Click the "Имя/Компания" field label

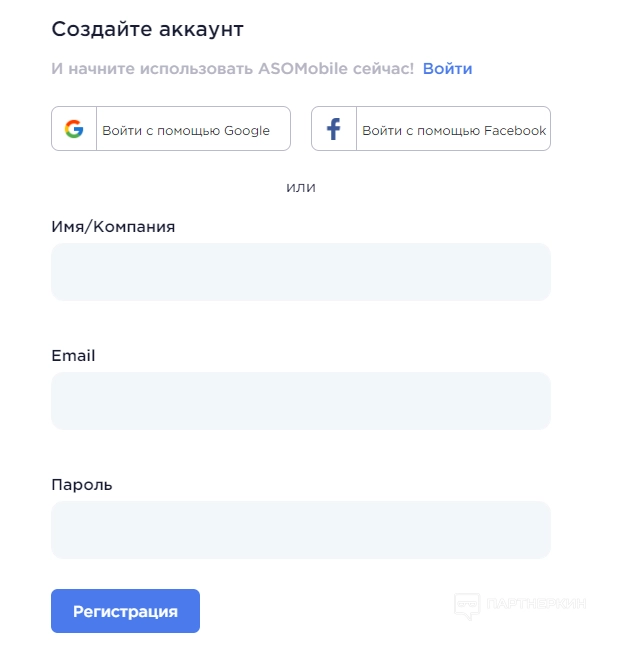[113, 226]
